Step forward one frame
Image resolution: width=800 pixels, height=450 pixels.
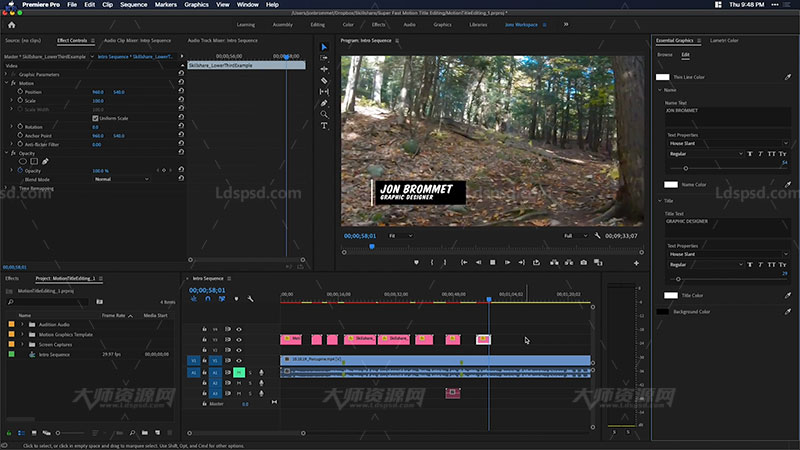coord(507,262)
